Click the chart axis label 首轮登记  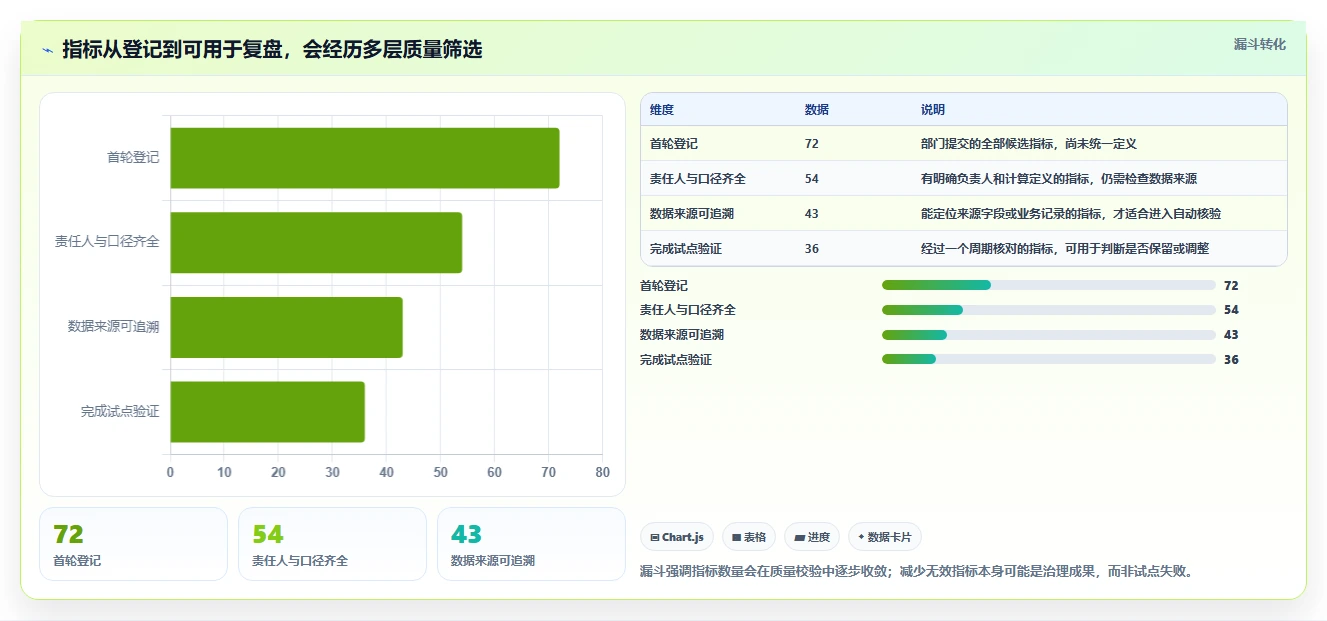pyautogui.click(x=133, y=158)
